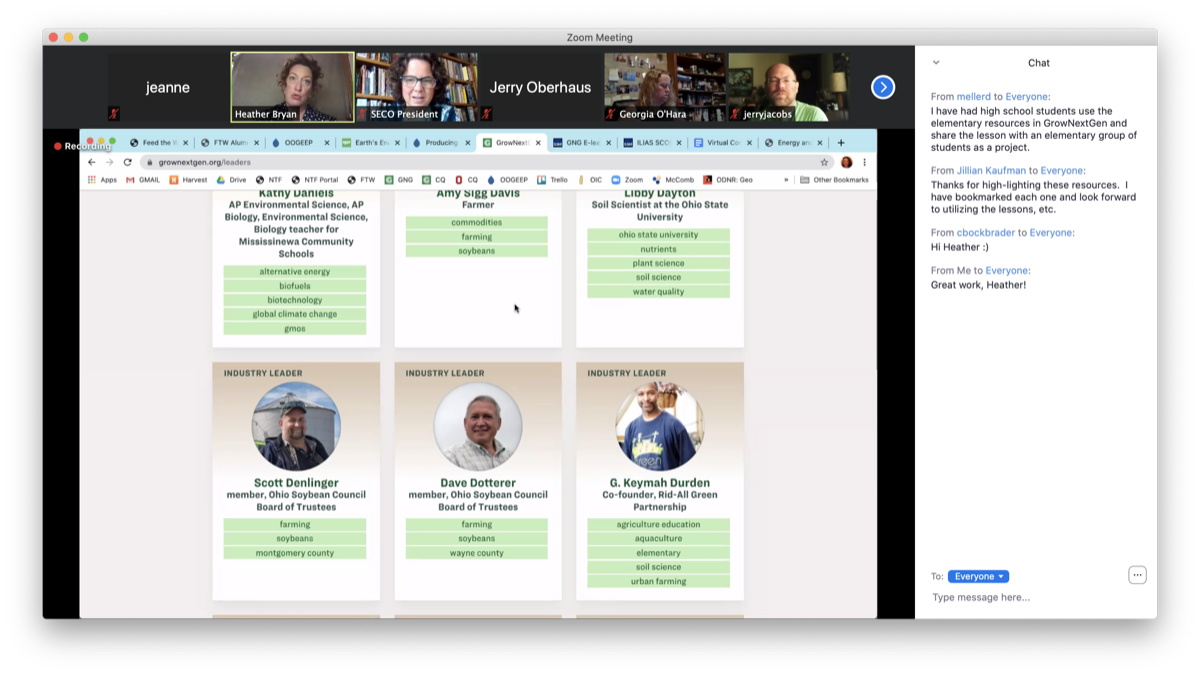The image size is (1200, 675).
Task: Click the 'urban farming' tag
Action: pos(658,581)
